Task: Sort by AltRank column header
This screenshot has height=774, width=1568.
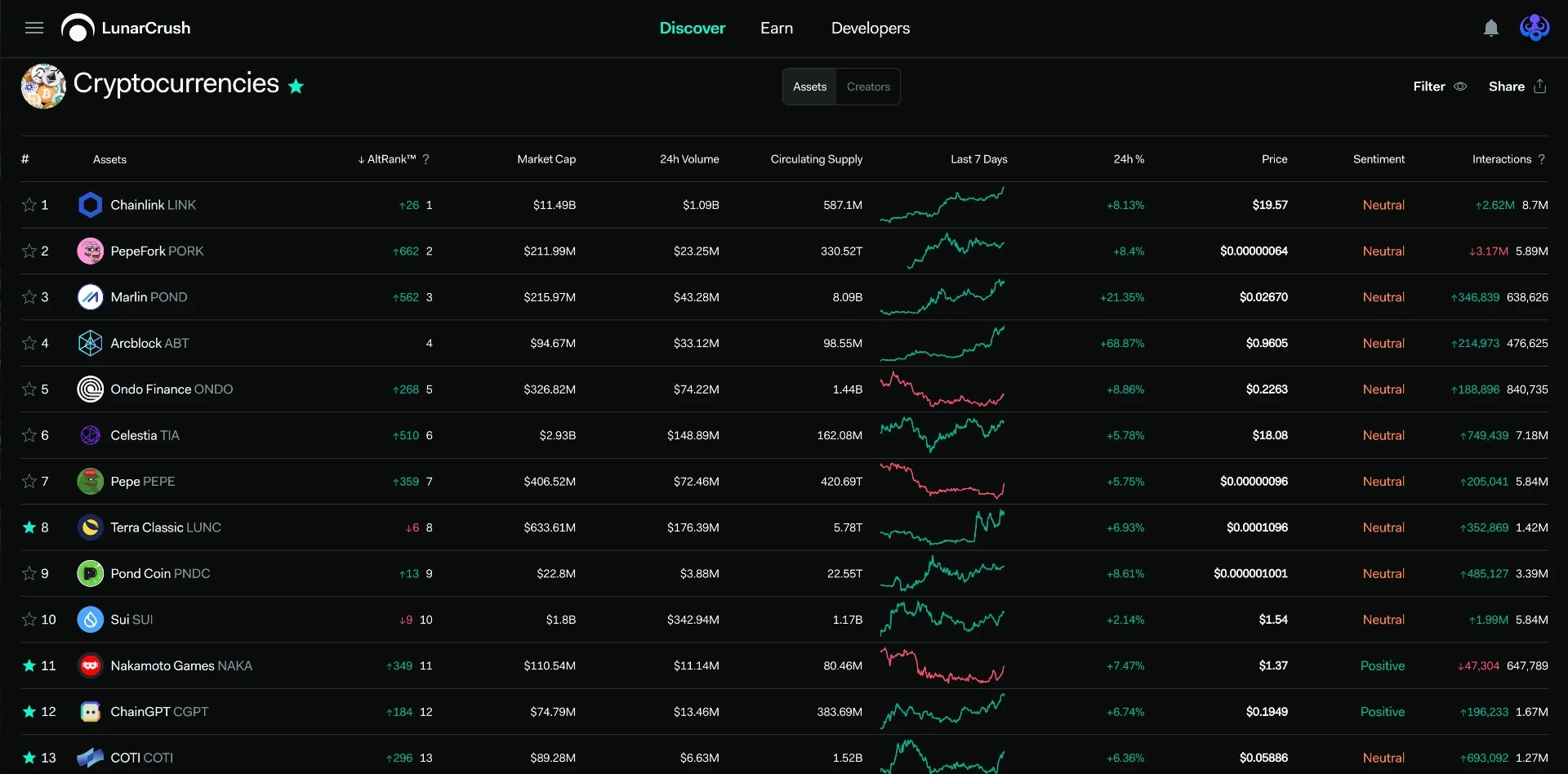Action: pos(387,159)
